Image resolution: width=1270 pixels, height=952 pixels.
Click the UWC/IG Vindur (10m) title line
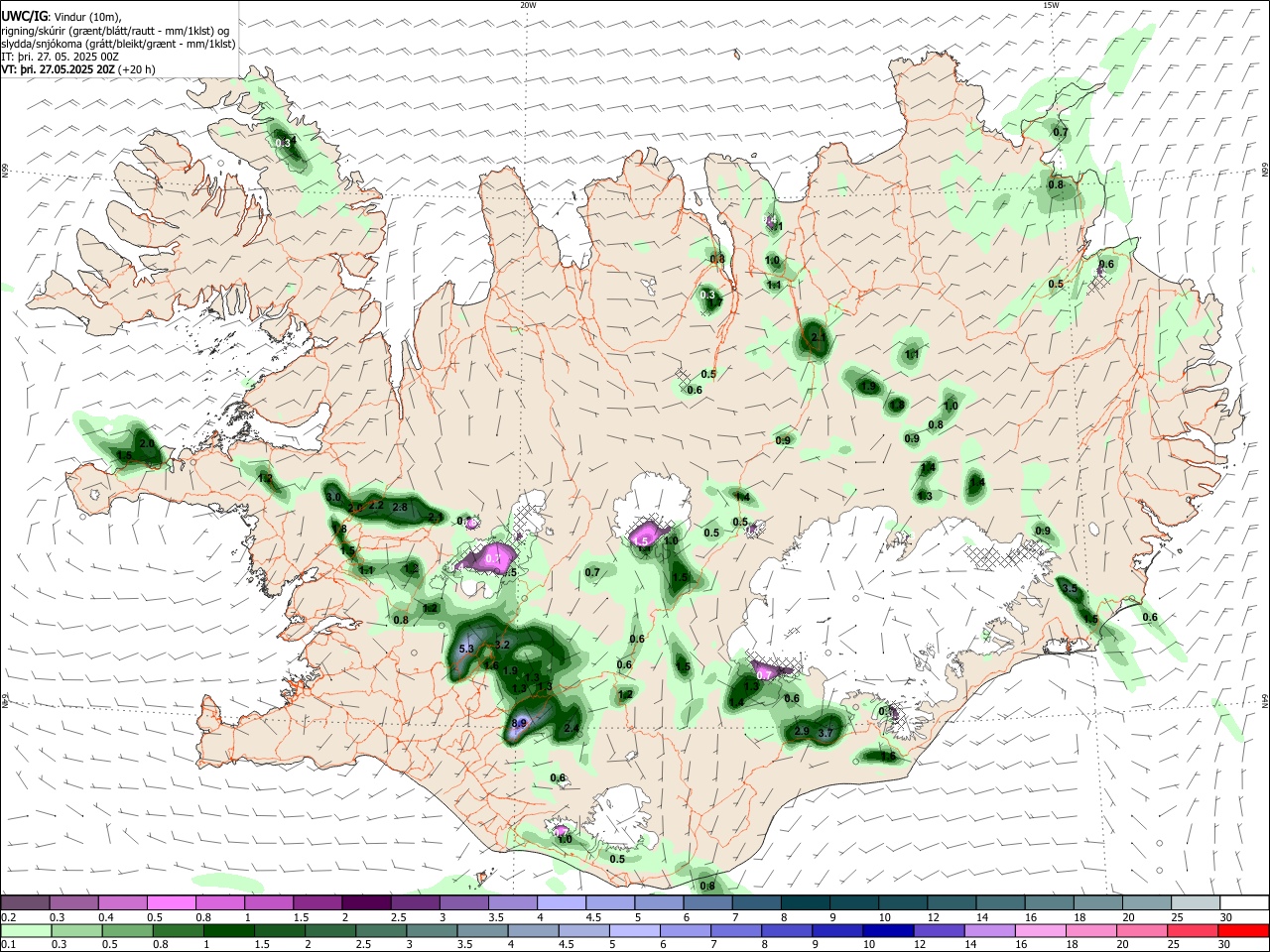coord(62,17)
